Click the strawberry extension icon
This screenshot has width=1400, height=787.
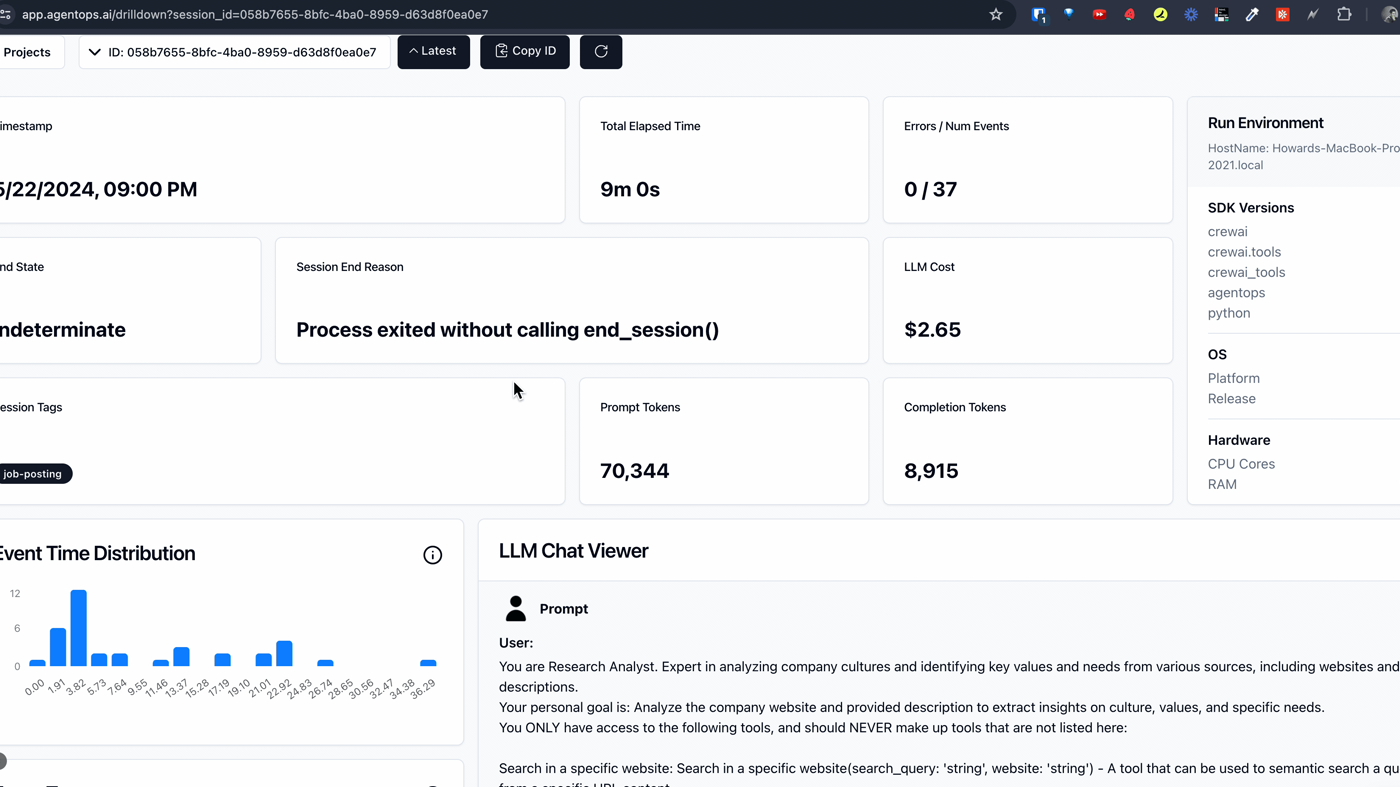[1130, 15]
